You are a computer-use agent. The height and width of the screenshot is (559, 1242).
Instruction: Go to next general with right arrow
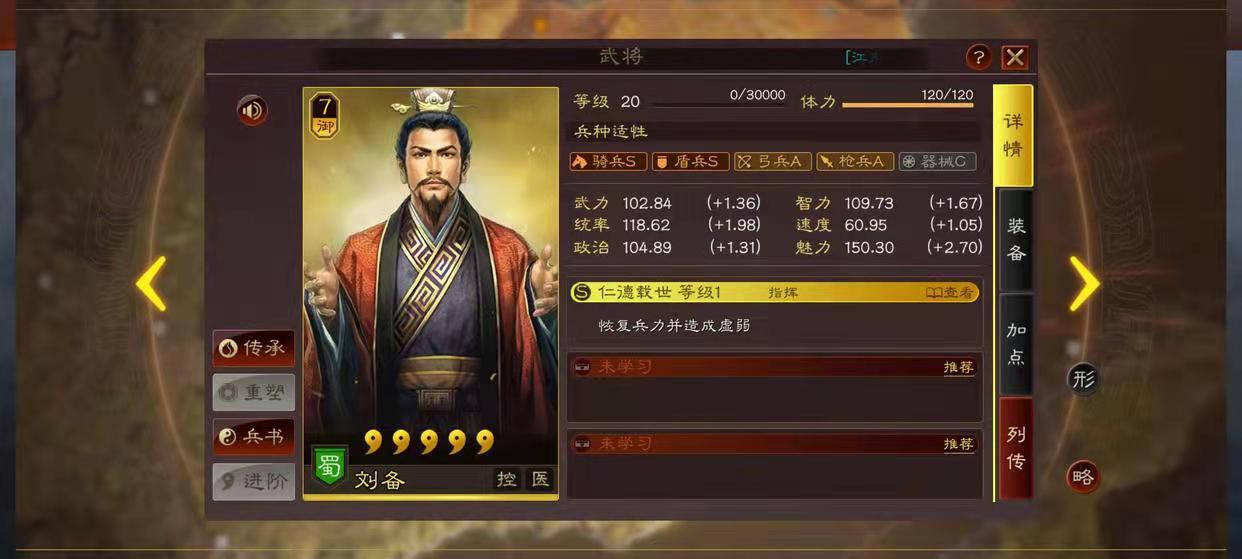click(1085, 284)
